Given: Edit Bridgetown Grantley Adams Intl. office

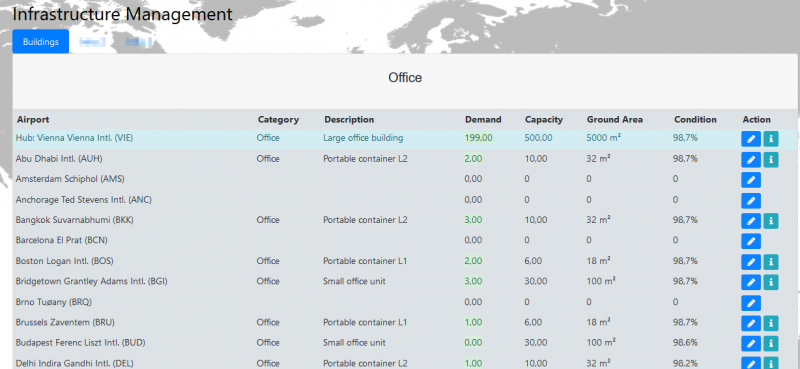Looking at the screenshot, I should (x=751, y=282).
